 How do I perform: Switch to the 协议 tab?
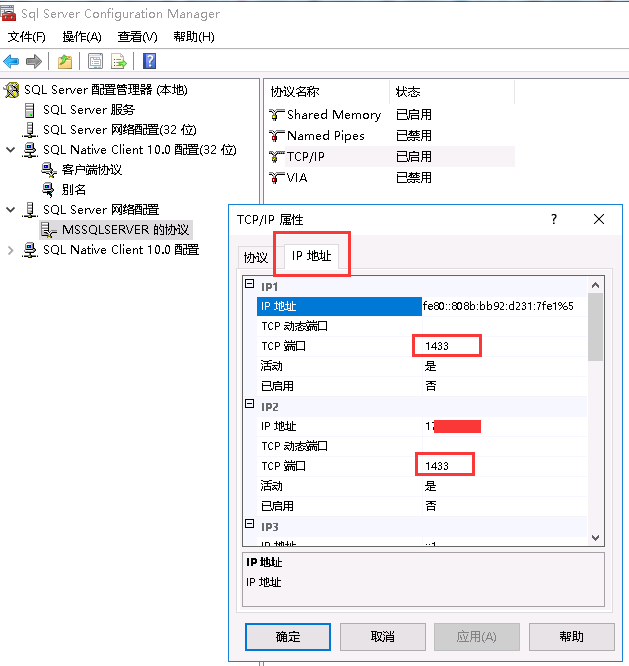tap(256, 257)
